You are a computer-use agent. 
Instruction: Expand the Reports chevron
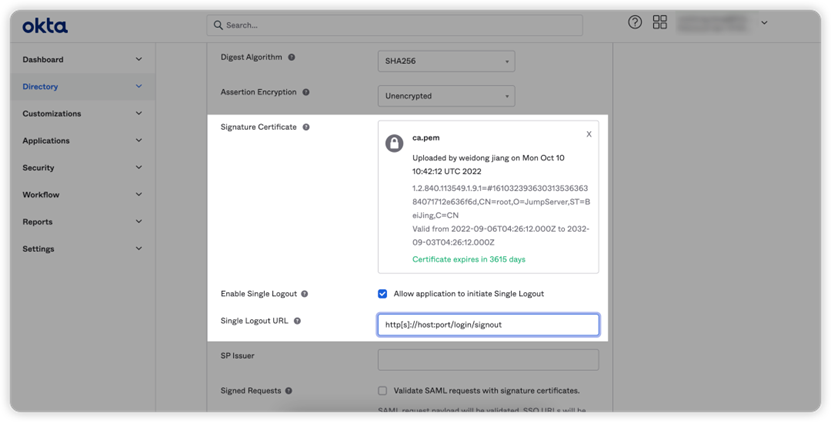click(139, 222)
